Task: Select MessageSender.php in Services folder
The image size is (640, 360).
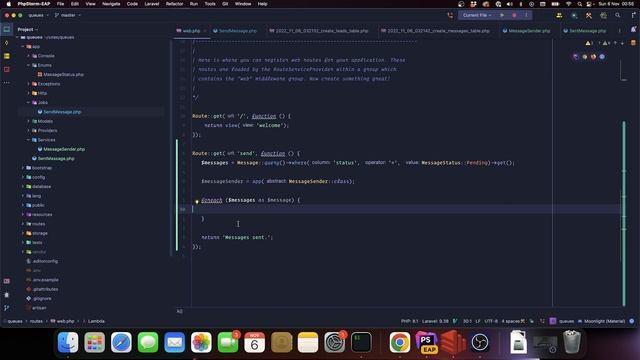Action: (64, 149)
